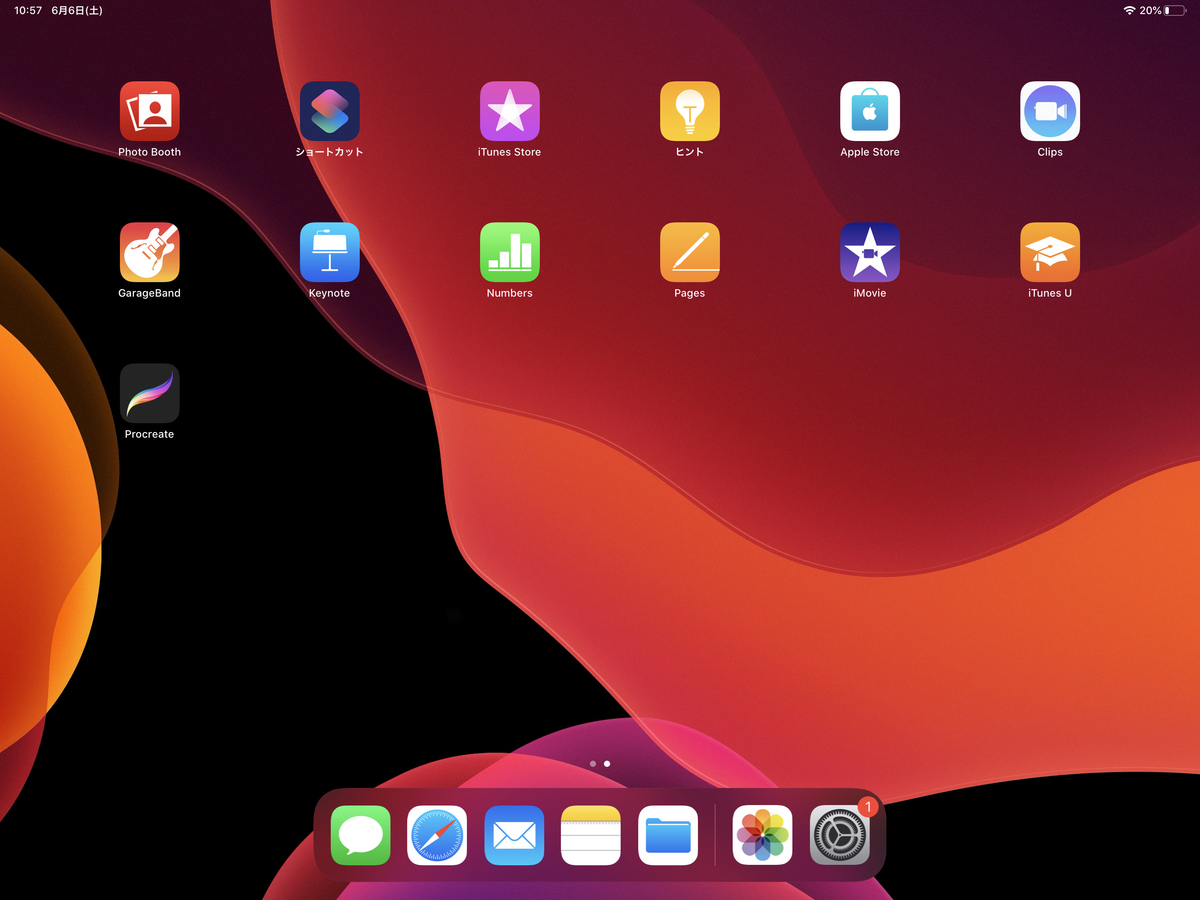Viewport: 1200px width, 900px height.
Task: Open the Tips (ヒント) lightbulb app
Action: [x=690, y=111]
